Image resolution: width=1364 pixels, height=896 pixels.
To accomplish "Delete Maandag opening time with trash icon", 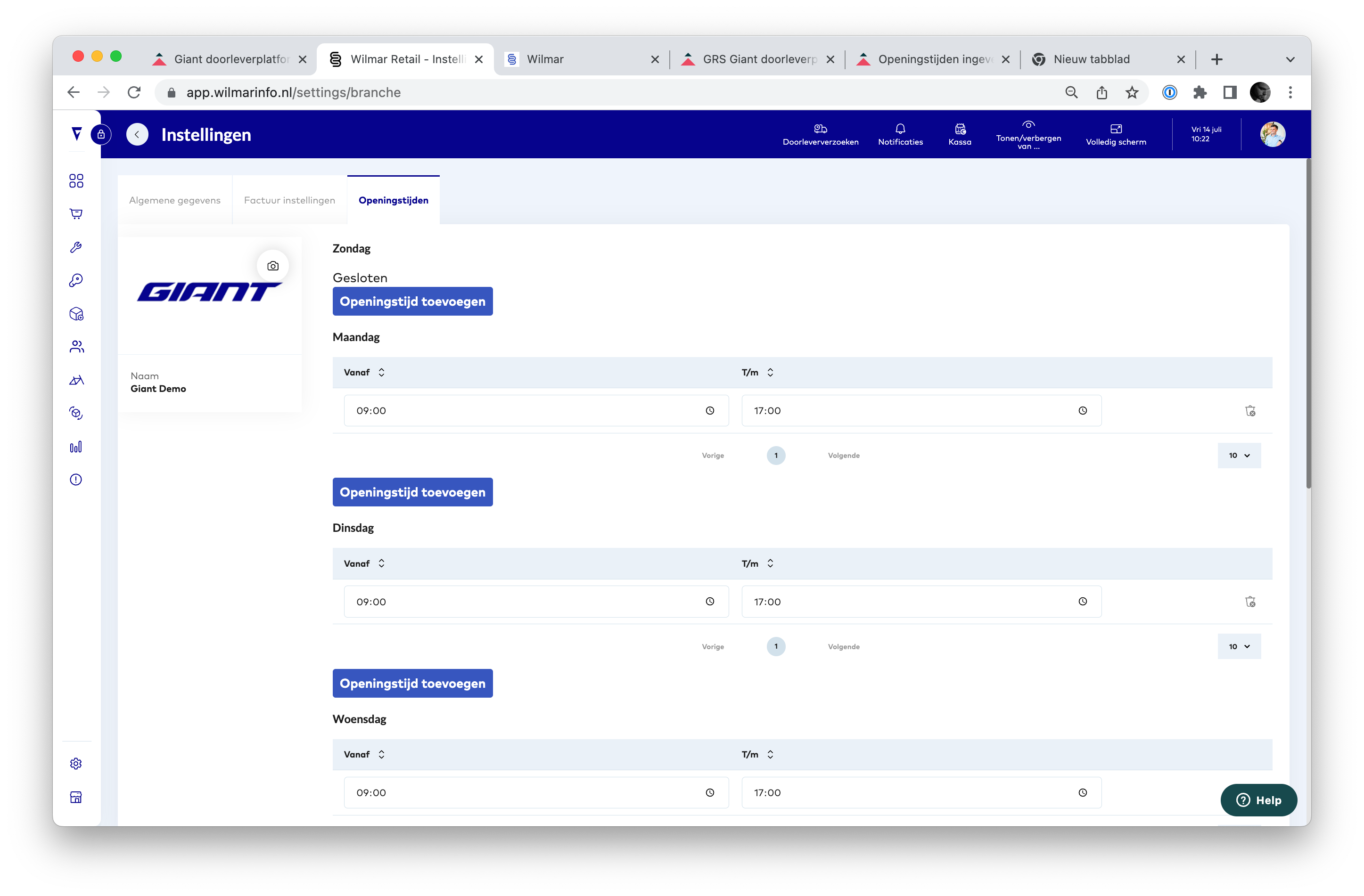I will [x=1250, y=411].
